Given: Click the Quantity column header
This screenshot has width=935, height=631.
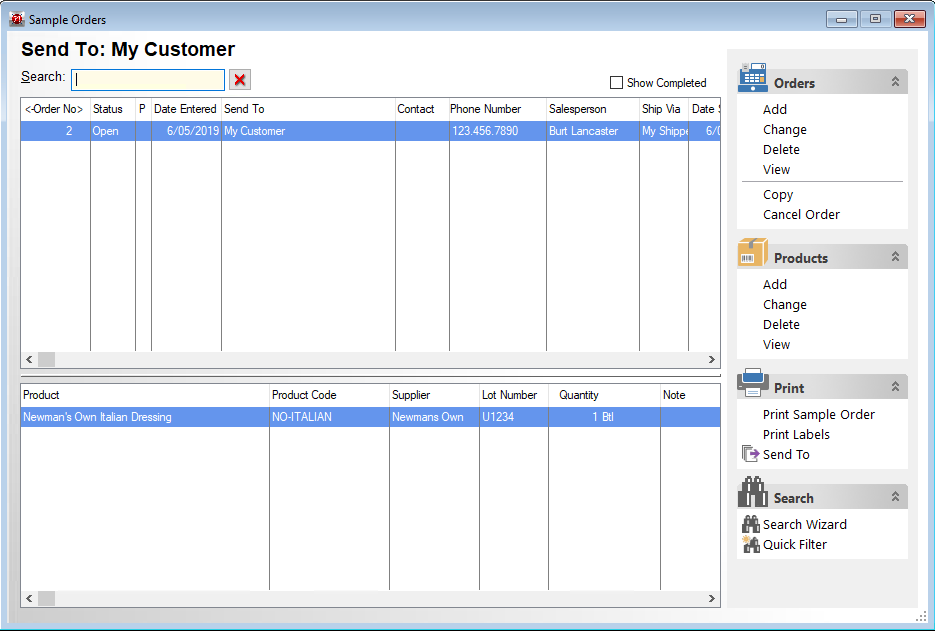Looking at the screenshot, I should tap(604, 395).
